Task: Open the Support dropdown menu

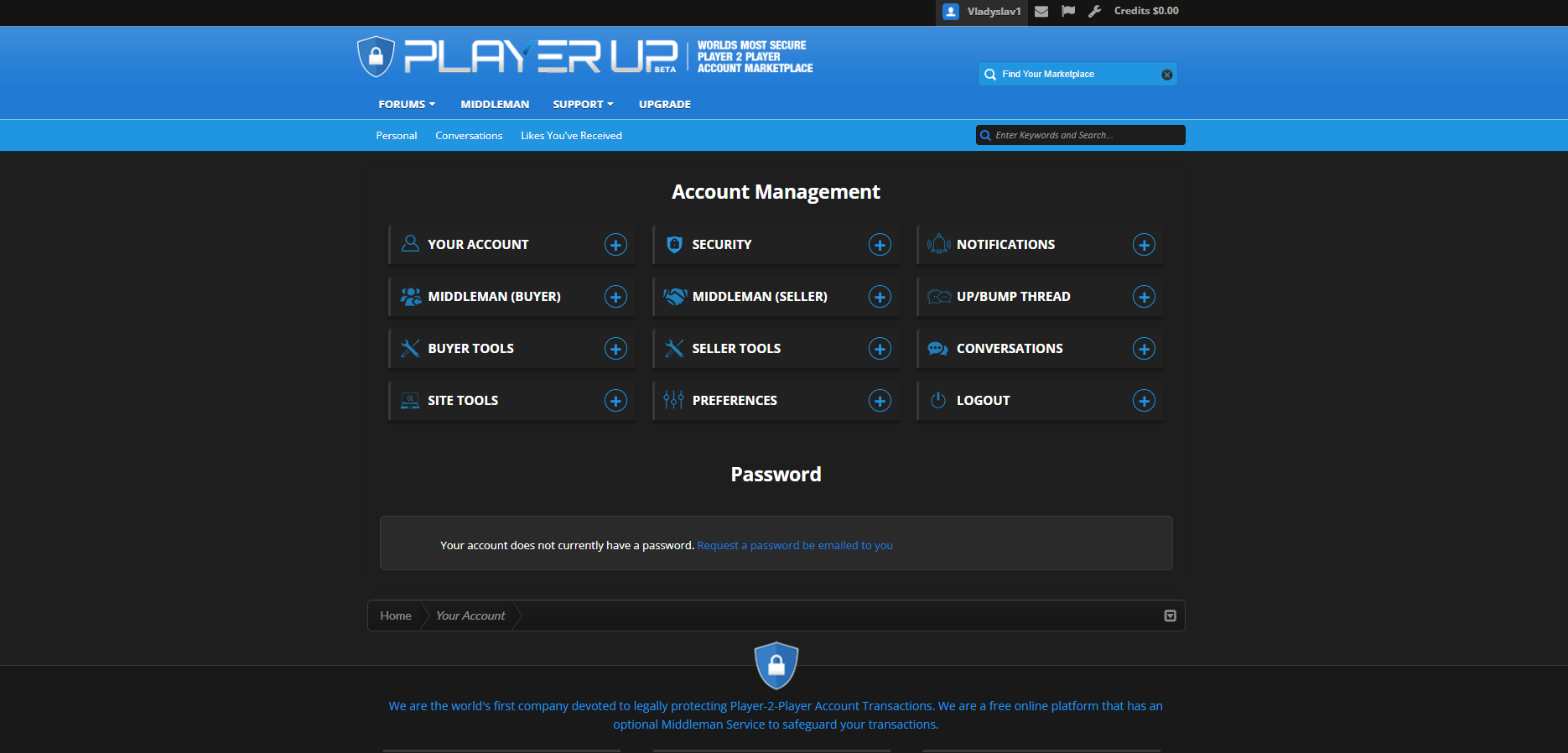Action: click(583, 104)
